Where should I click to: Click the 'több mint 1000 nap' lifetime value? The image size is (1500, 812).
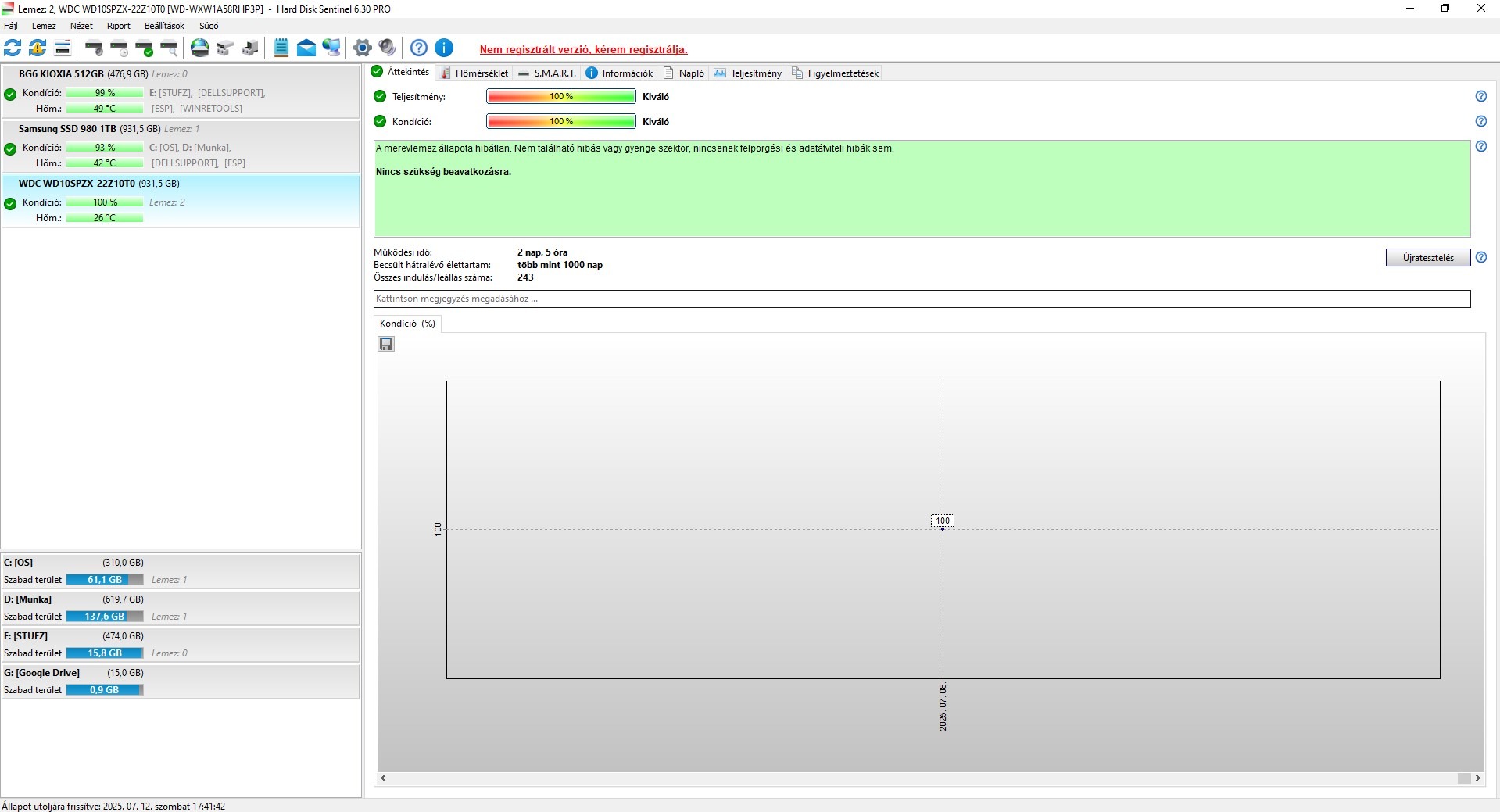(x=560, y=265)
